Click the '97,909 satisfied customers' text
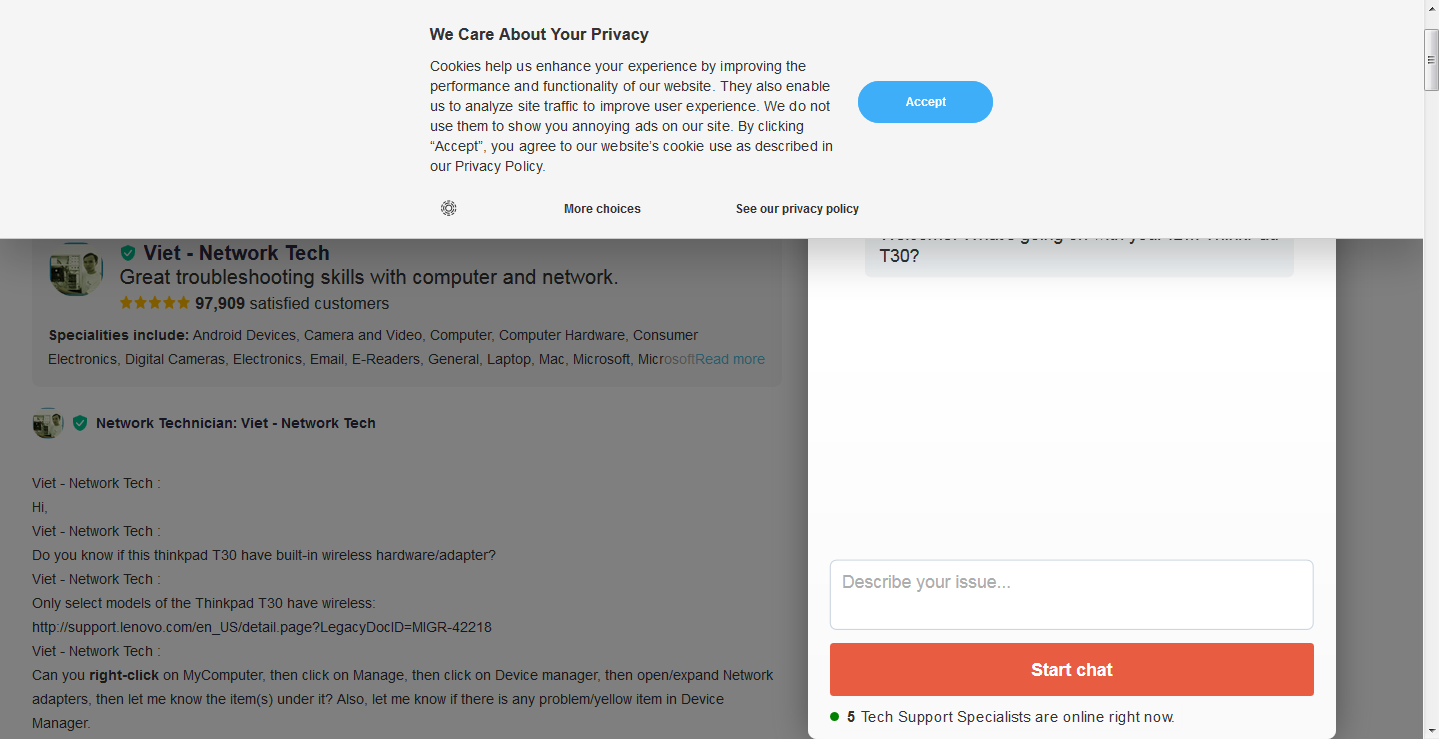Image resolution: width=1439 pixels, height=739 pixels. point(292,303)
